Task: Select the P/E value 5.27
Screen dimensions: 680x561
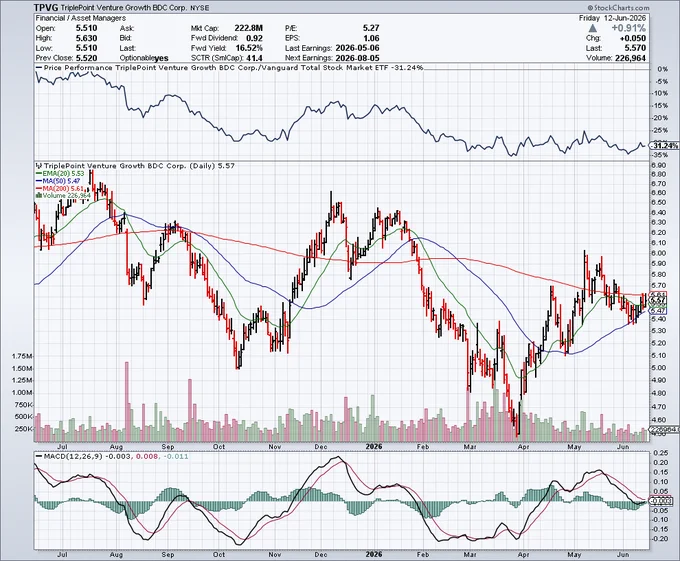Action: [371, 28]
